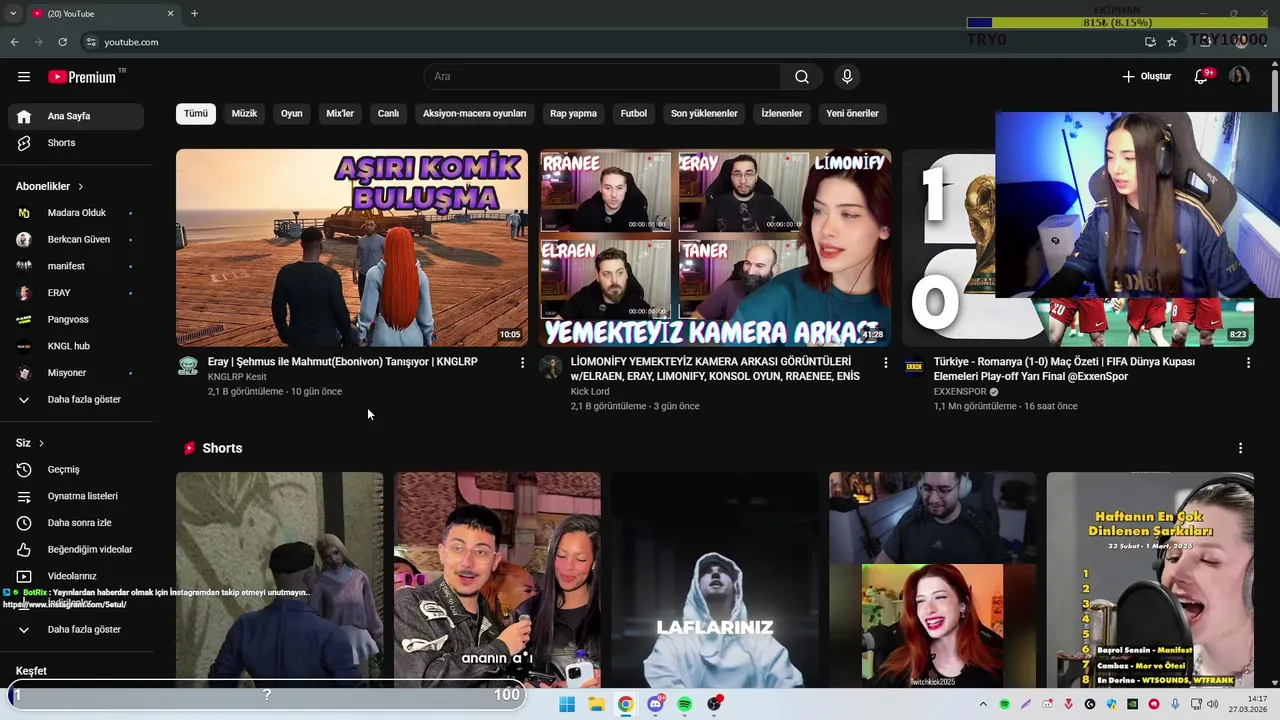1280x720 pixels.
Task: Focus the Ara search field
Action: [603, 77]
